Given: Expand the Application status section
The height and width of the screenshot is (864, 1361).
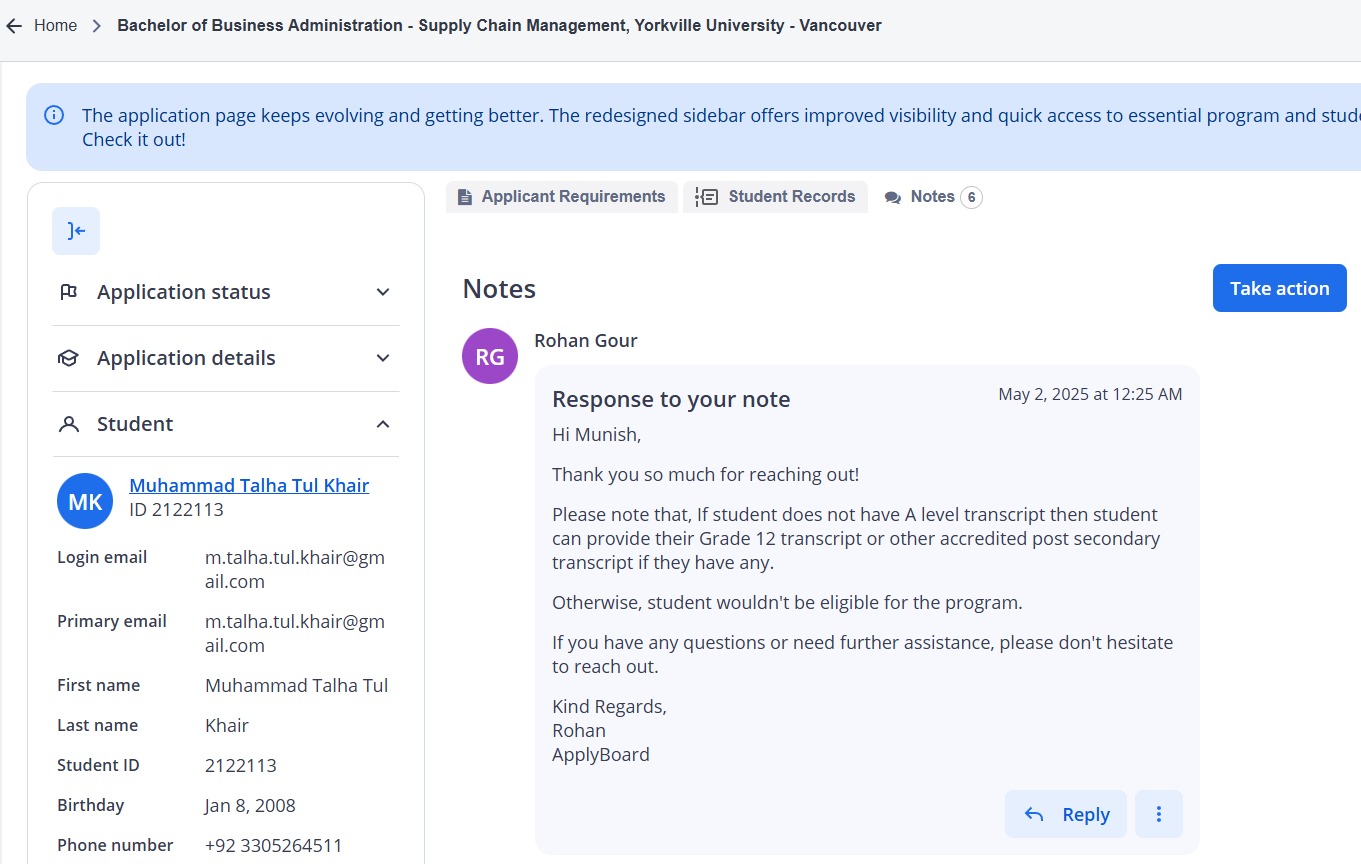Looking at the screenshot, I should pyautogui.click(x=382, y=292).
